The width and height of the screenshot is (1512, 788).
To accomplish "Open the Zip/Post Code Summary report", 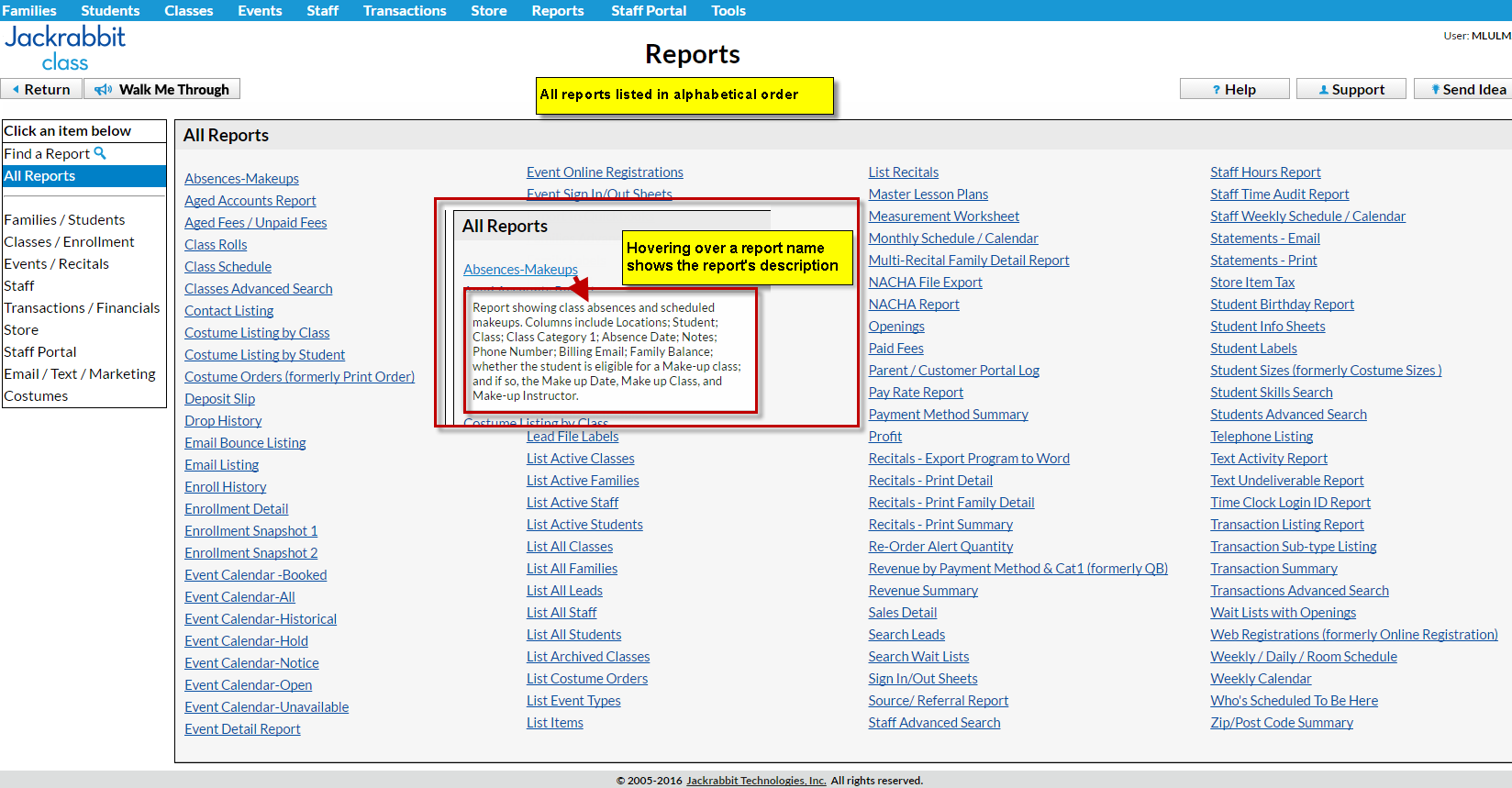I will click(1282, 723).
